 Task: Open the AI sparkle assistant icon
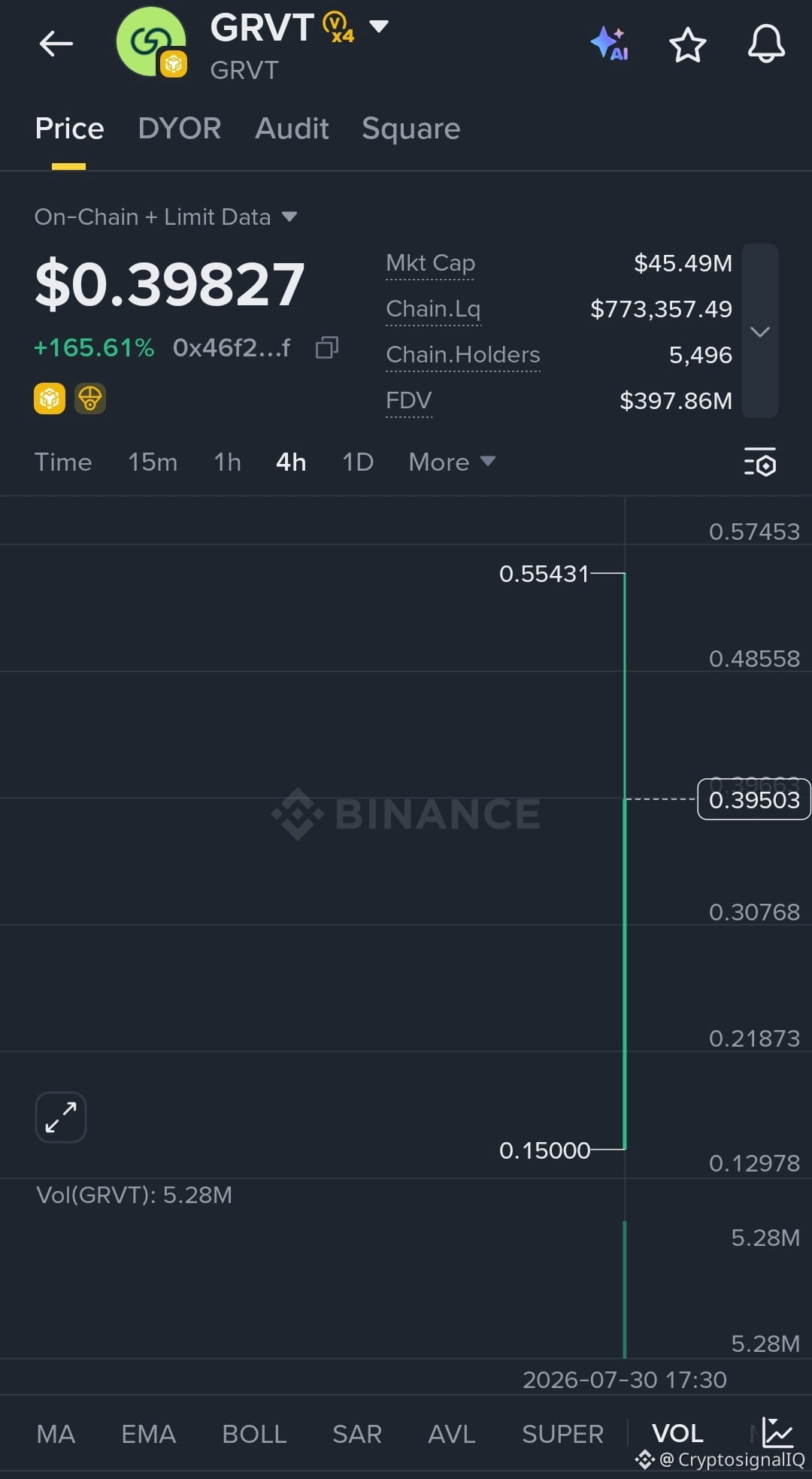click(x=609, y=44)
